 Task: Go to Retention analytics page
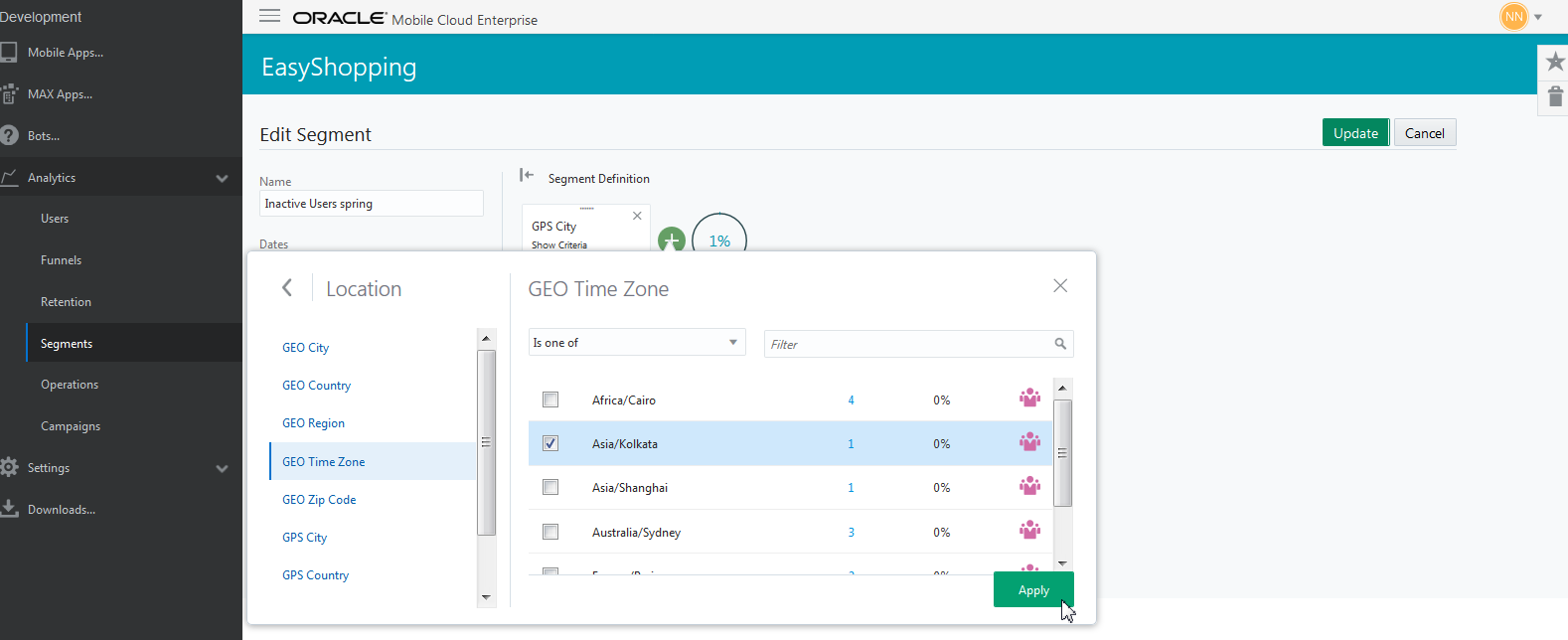point(66,302)
